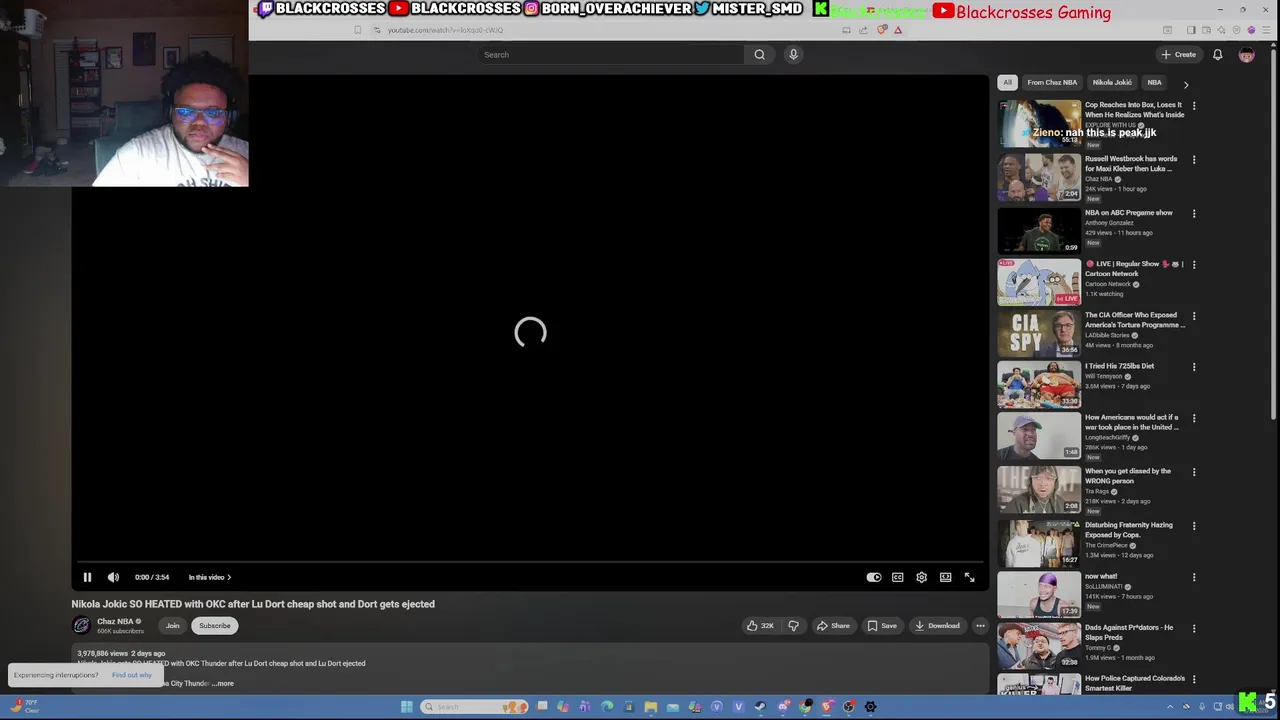Viewport: 1280px width, 720px height.
Task: Toggle the autoplay switch in the player
Action: [x=874, y=577]
